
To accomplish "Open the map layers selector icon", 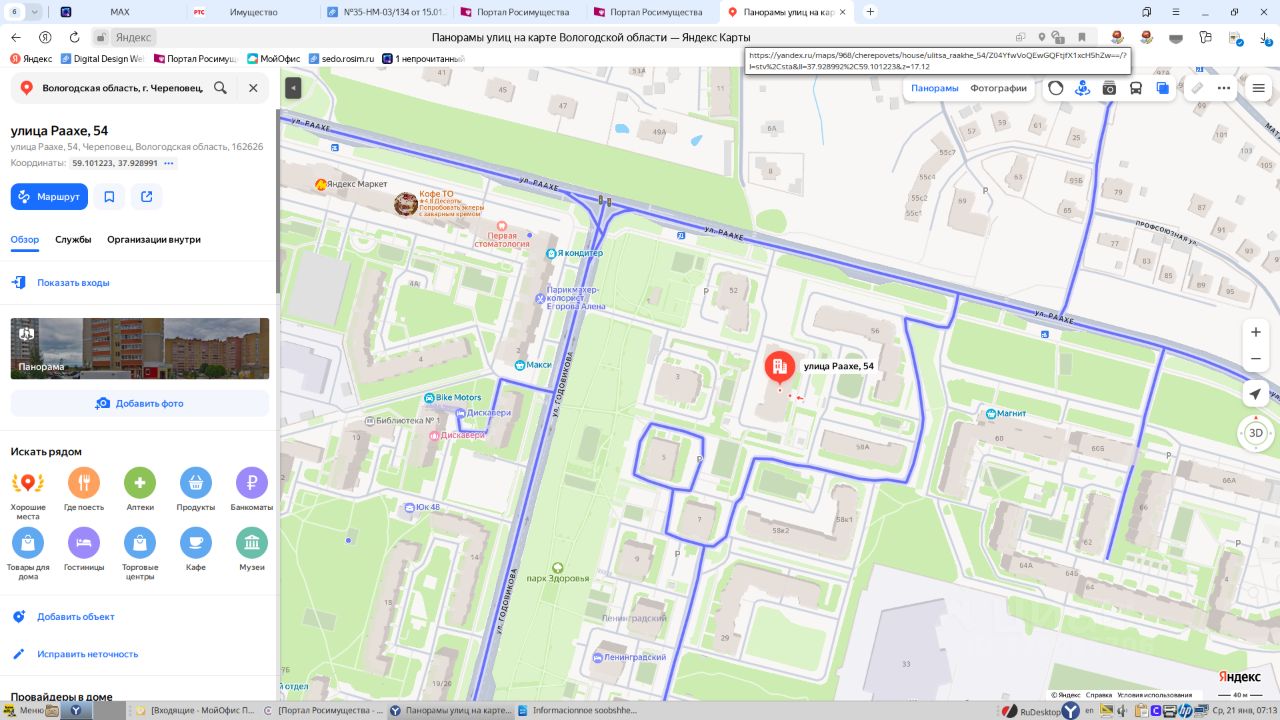I will [1162, 88].
